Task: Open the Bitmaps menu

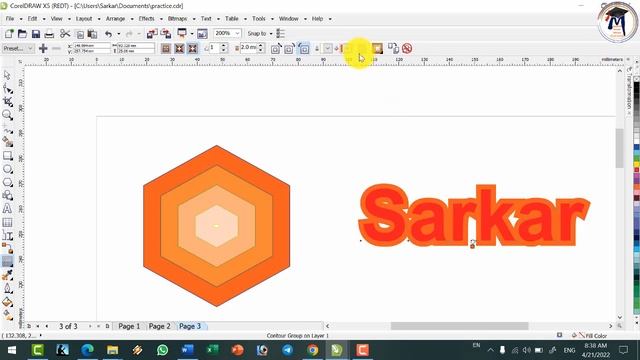Action: [178, 19]
